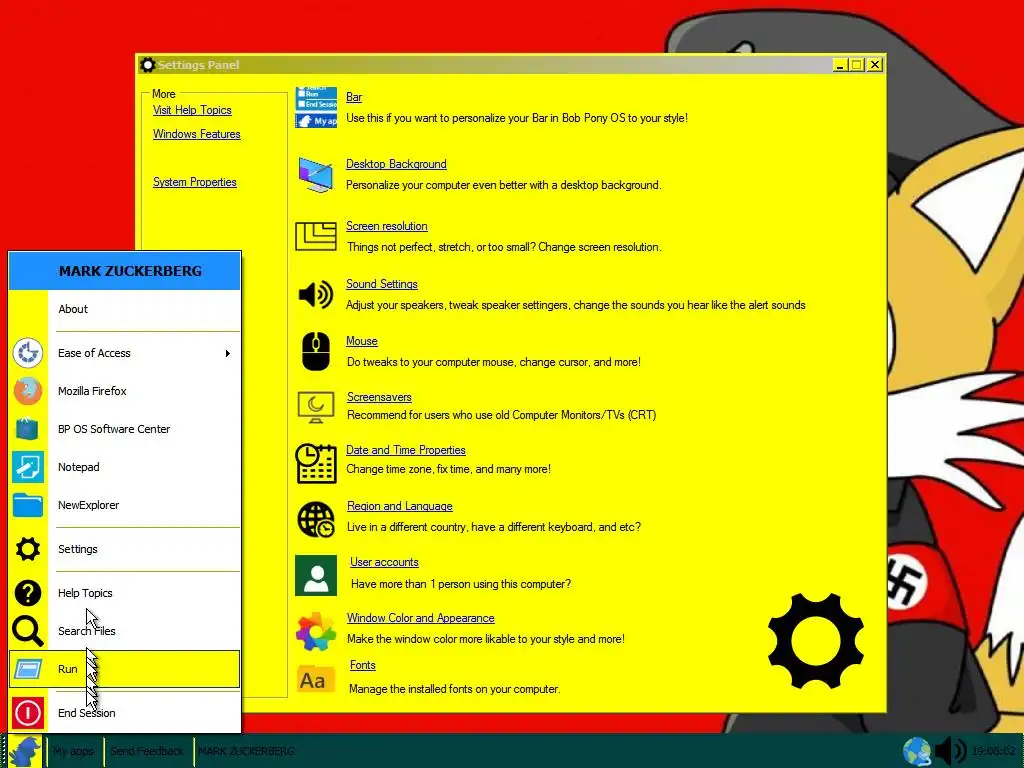This screenshot has height=768, width=1024.
Task: Click the network globe tray icon
Action: 917,751
